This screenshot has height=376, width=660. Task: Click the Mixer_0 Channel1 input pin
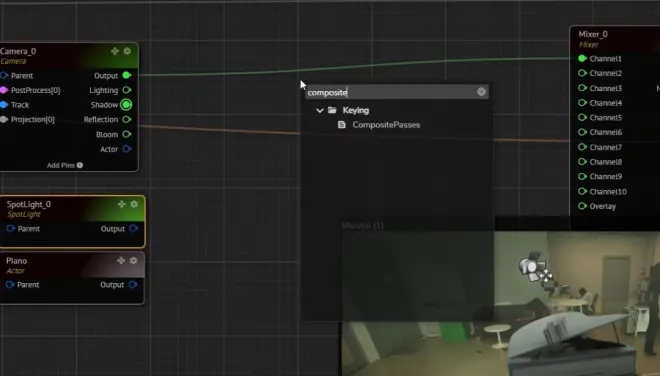[x=583, y=59]
